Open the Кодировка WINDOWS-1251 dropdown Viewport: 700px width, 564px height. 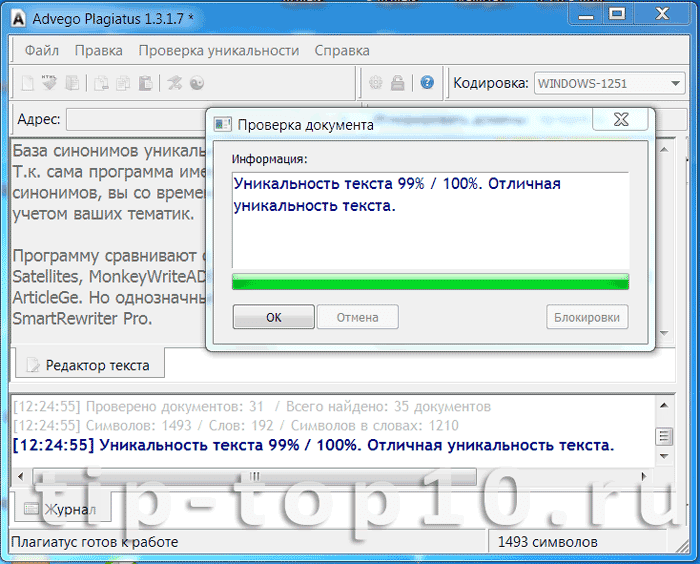coord(609,84)
